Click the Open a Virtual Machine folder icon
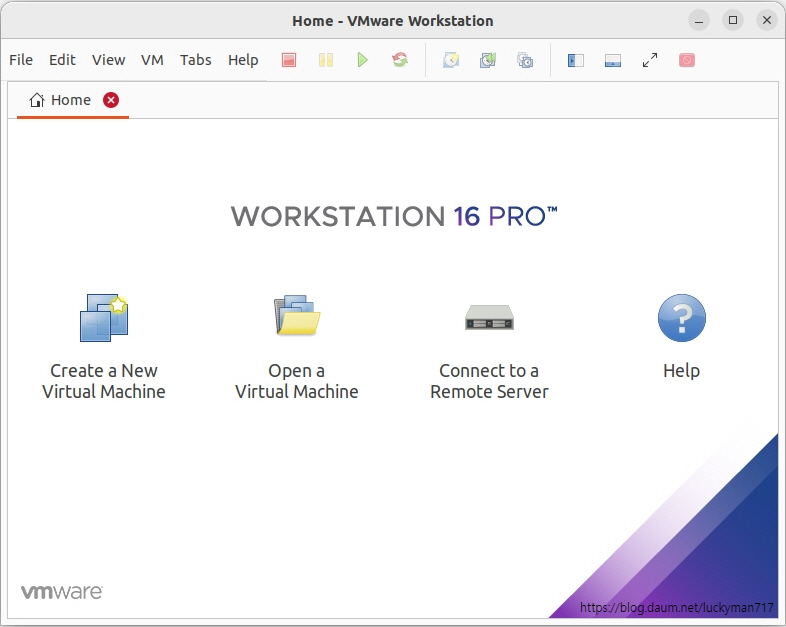786x627 pixels. pos(297,315)
